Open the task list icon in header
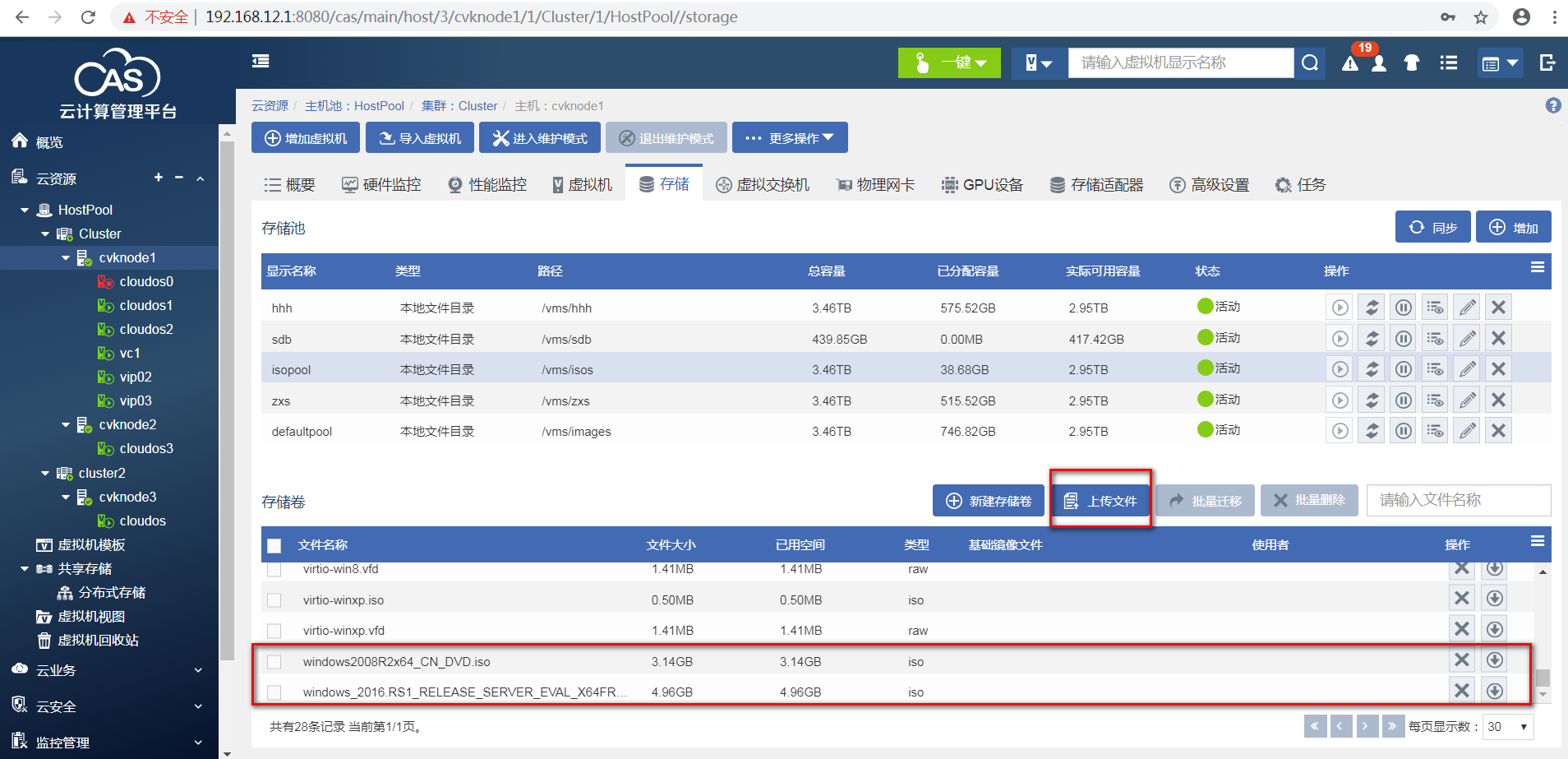This screenshot has width=1568, height=759. coord(1449,62)
